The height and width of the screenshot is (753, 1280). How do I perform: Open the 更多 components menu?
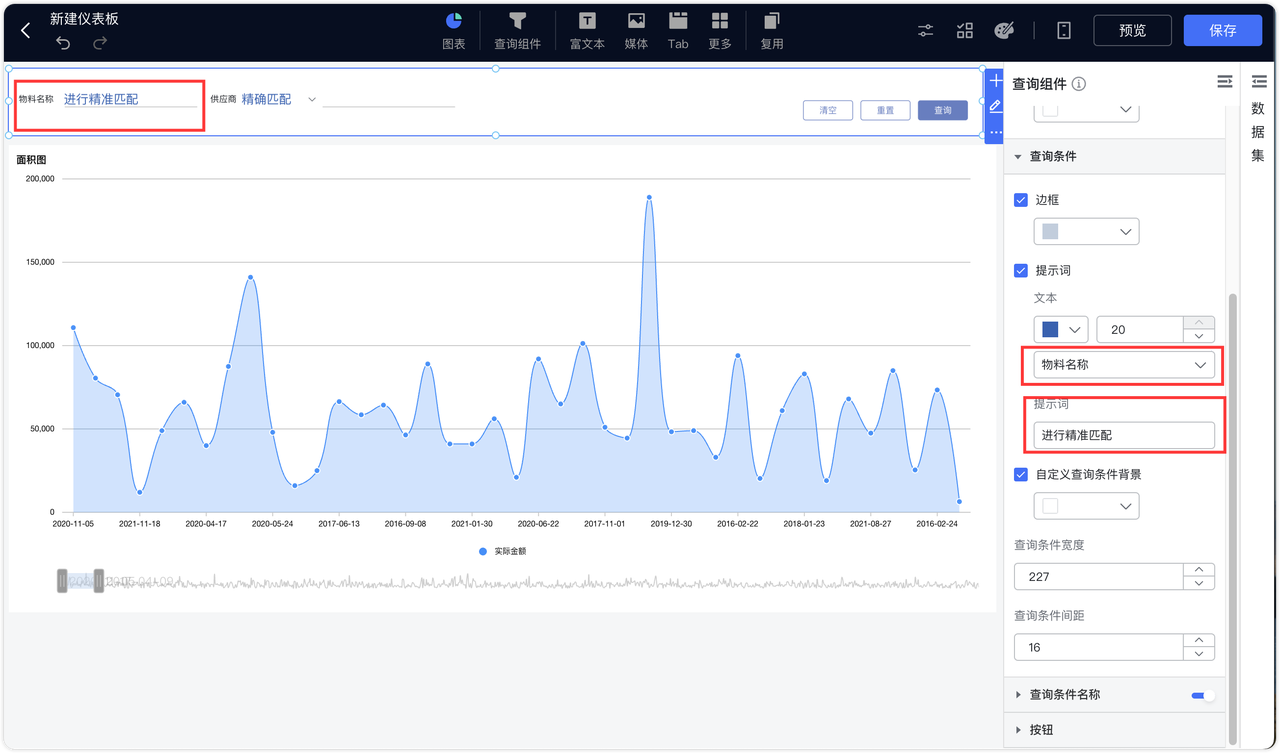(x=720, y=31)
